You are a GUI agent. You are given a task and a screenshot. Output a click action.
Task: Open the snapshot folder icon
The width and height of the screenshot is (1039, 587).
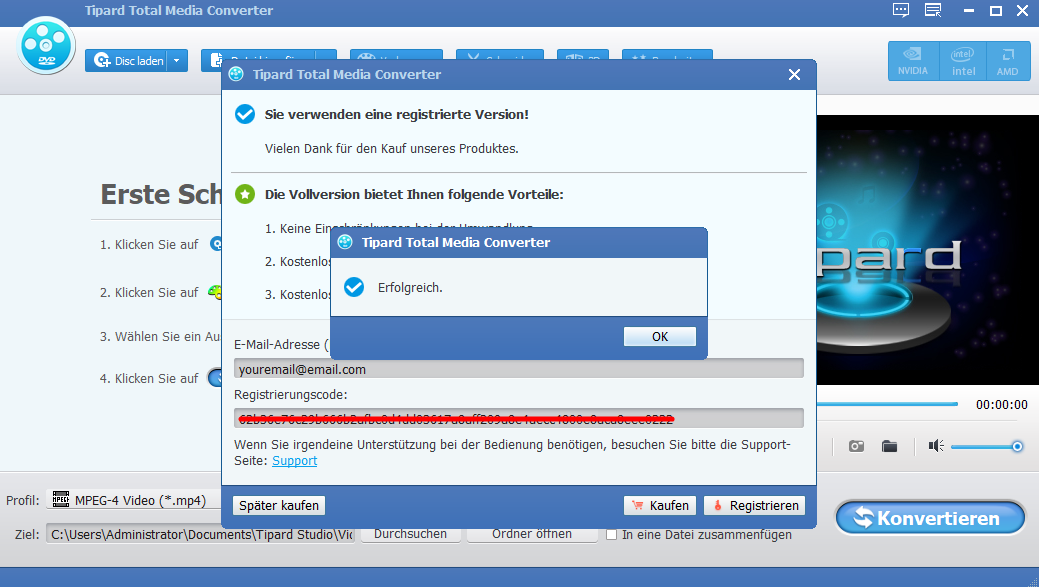pyautogui.click(x=889, y=446)
